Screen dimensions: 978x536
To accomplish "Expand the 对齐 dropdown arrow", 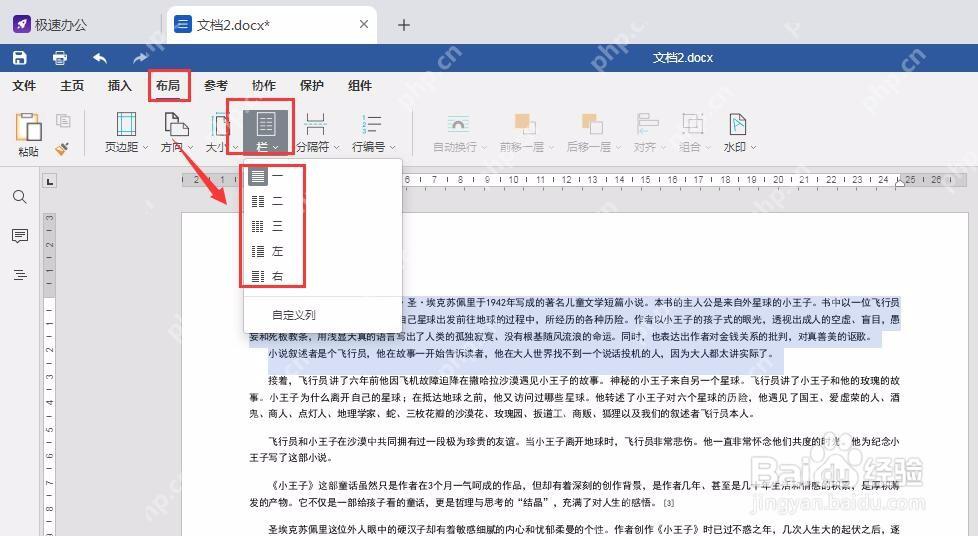I will pyautogui.click(x=664, y=148).
